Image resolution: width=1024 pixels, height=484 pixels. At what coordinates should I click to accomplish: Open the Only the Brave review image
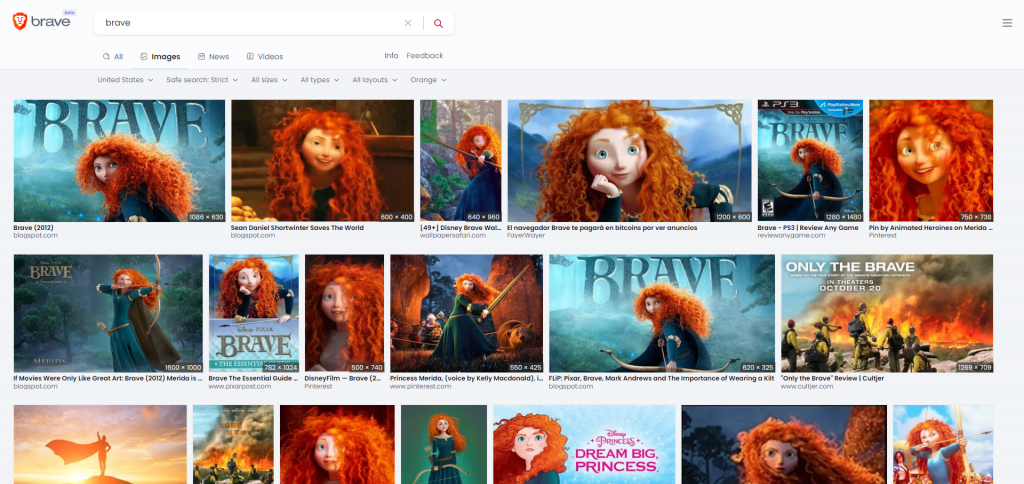click(x=886, y=313)
